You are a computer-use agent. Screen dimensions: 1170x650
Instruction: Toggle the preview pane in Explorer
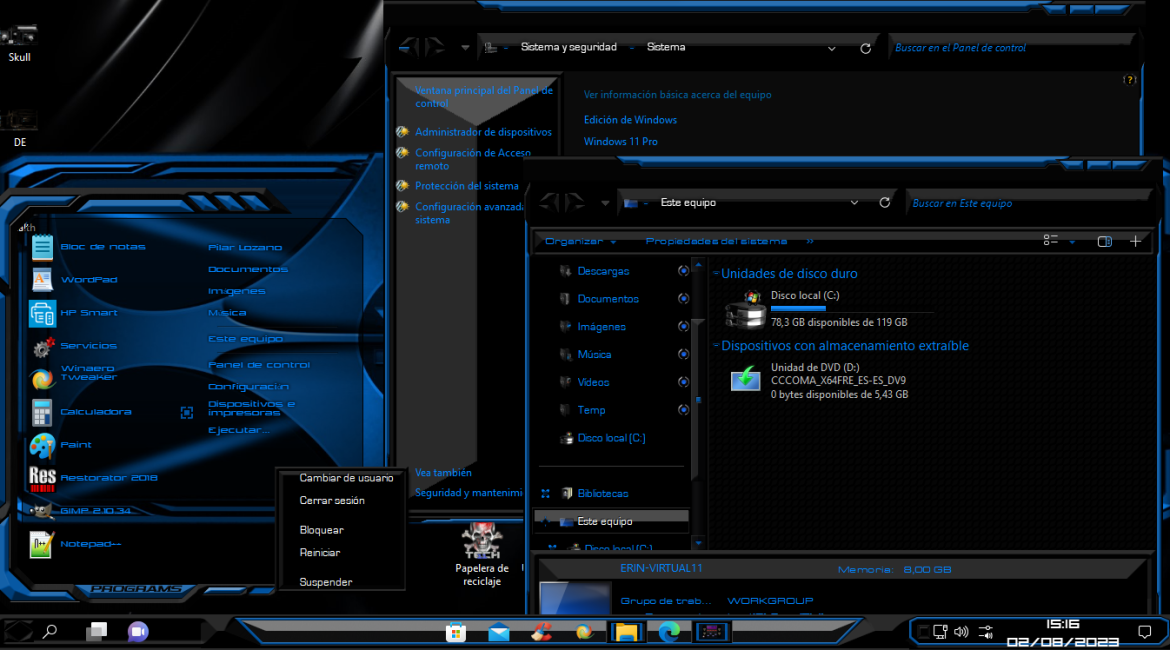(x=1104, y=241)
